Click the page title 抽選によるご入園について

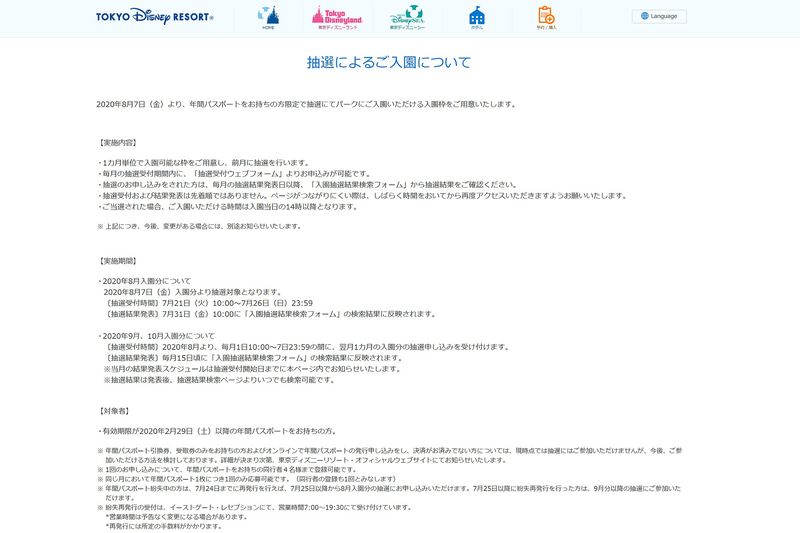(x=389, y=62)
